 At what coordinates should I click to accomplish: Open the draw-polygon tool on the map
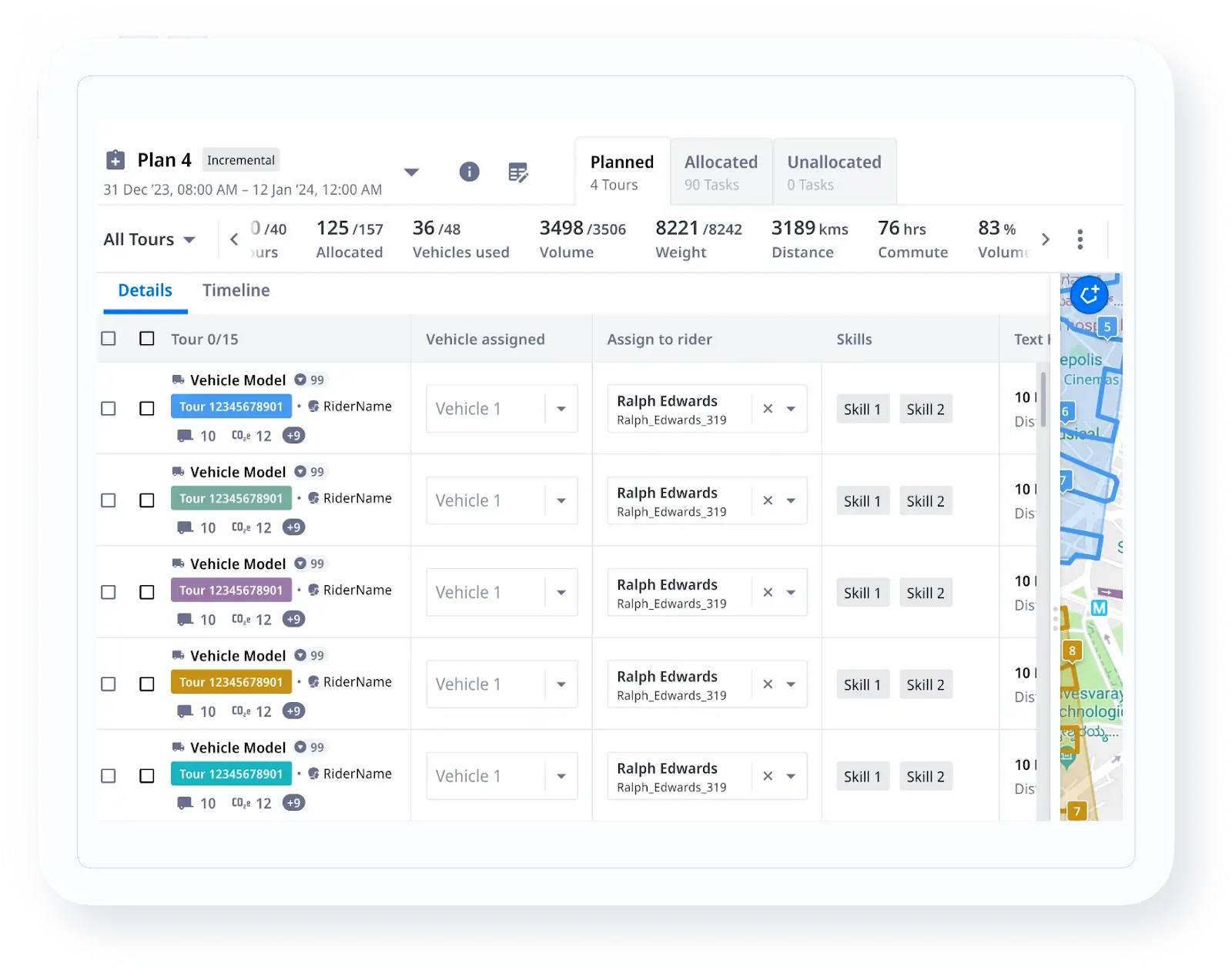click(1089, 294)
